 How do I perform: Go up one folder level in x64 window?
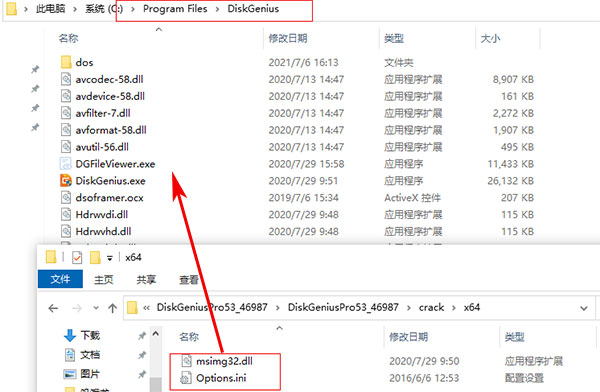[x=112, y=308]
